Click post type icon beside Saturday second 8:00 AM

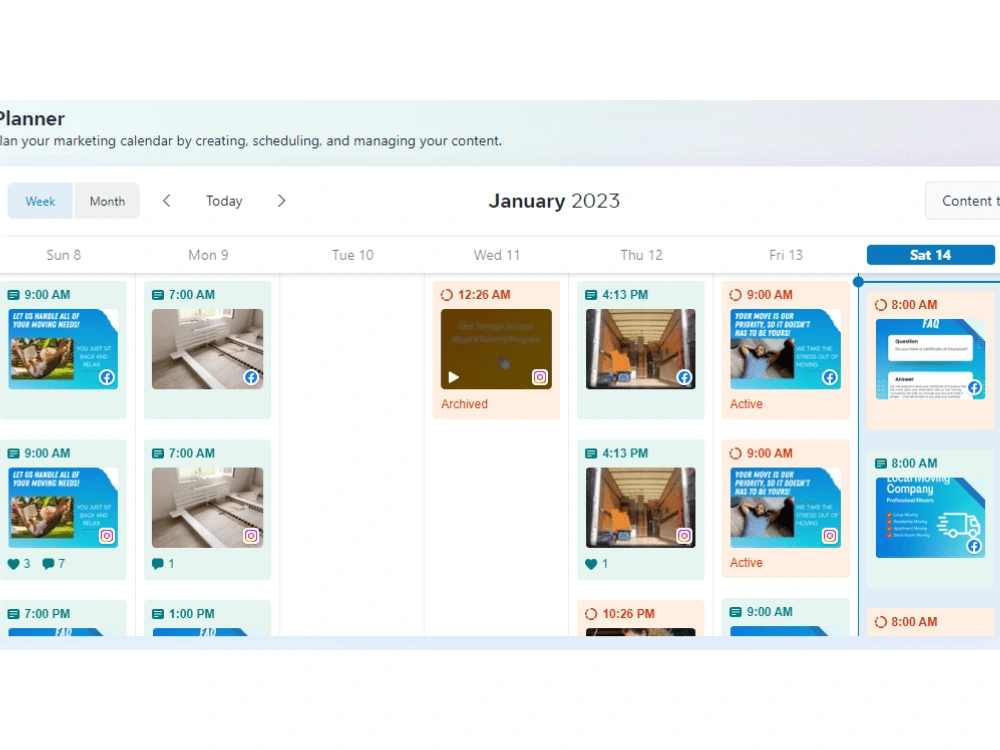[x=881, y=464]
